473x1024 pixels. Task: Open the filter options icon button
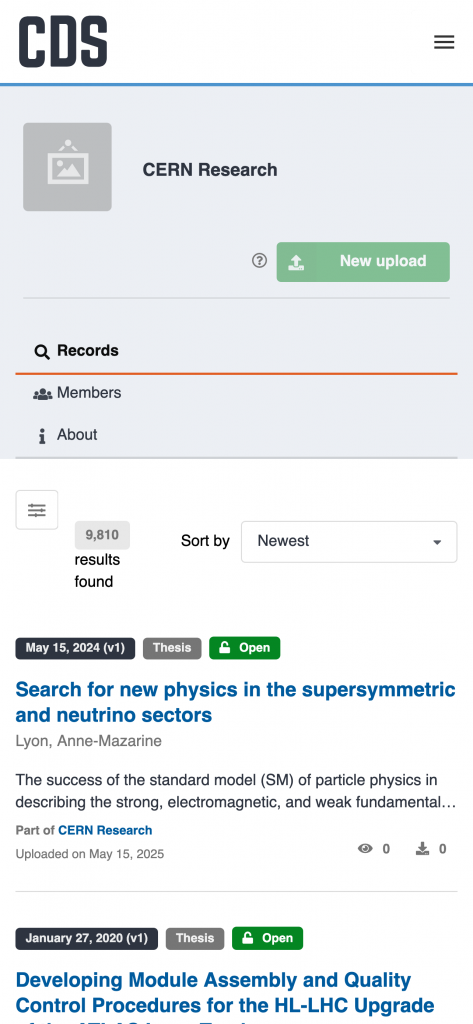37,509
